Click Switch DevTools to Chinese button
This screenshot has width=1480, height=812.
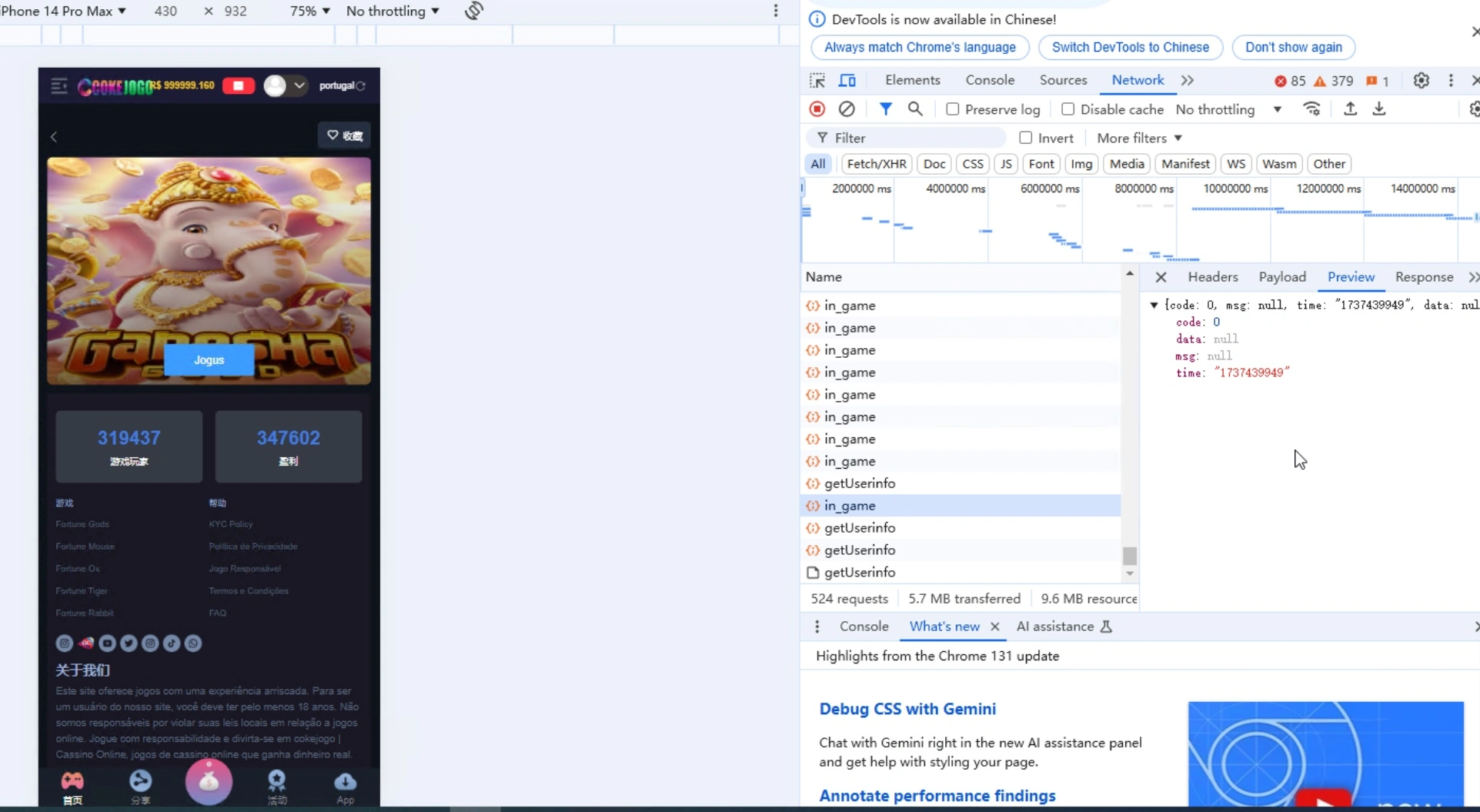coord(1131,47)
